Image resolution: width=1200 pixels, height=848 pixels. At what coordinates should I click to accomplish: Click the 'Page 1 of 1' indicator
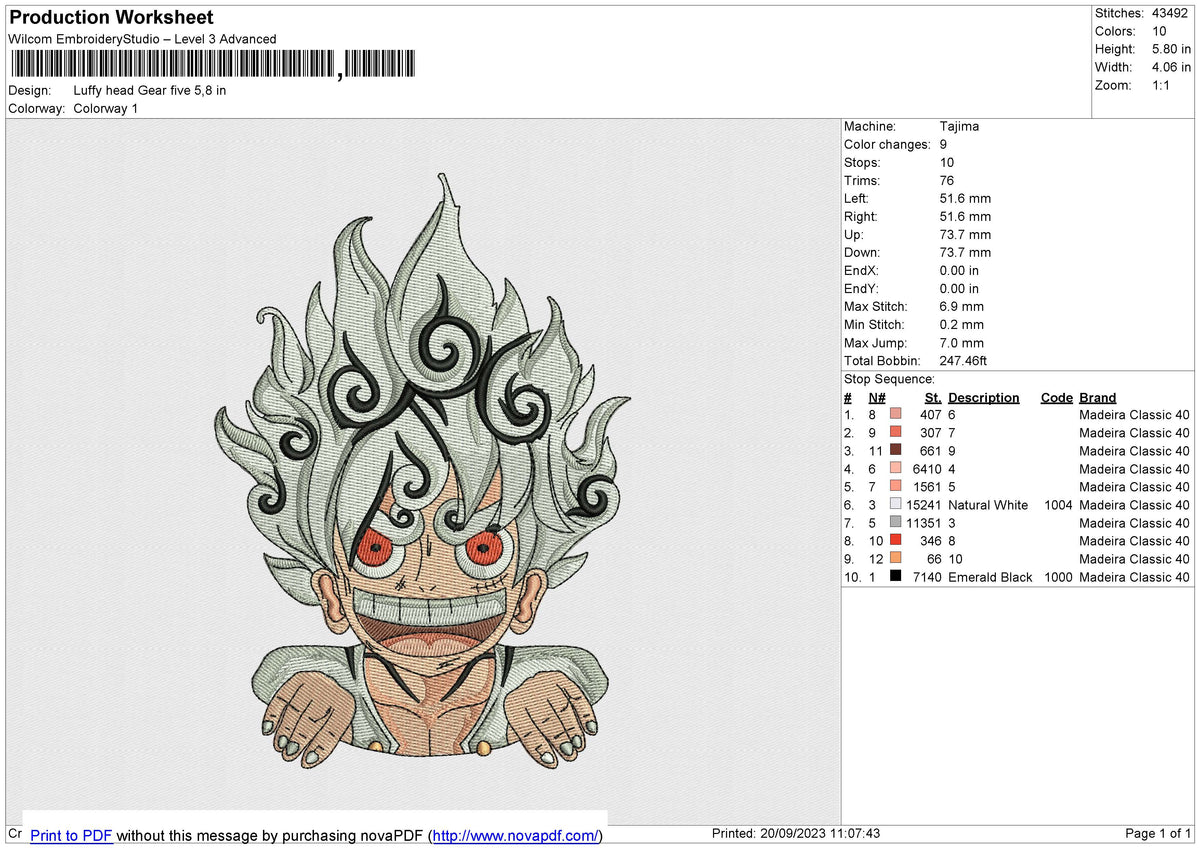tap(1158, 834)
